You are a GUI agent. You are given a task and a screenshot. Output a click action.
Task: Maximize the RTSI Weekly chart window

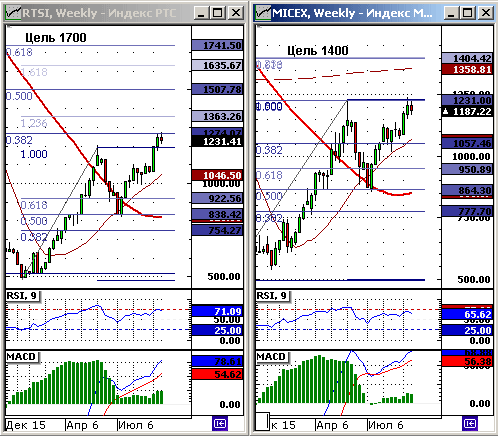pyautogui.click(x=218, y=13)
